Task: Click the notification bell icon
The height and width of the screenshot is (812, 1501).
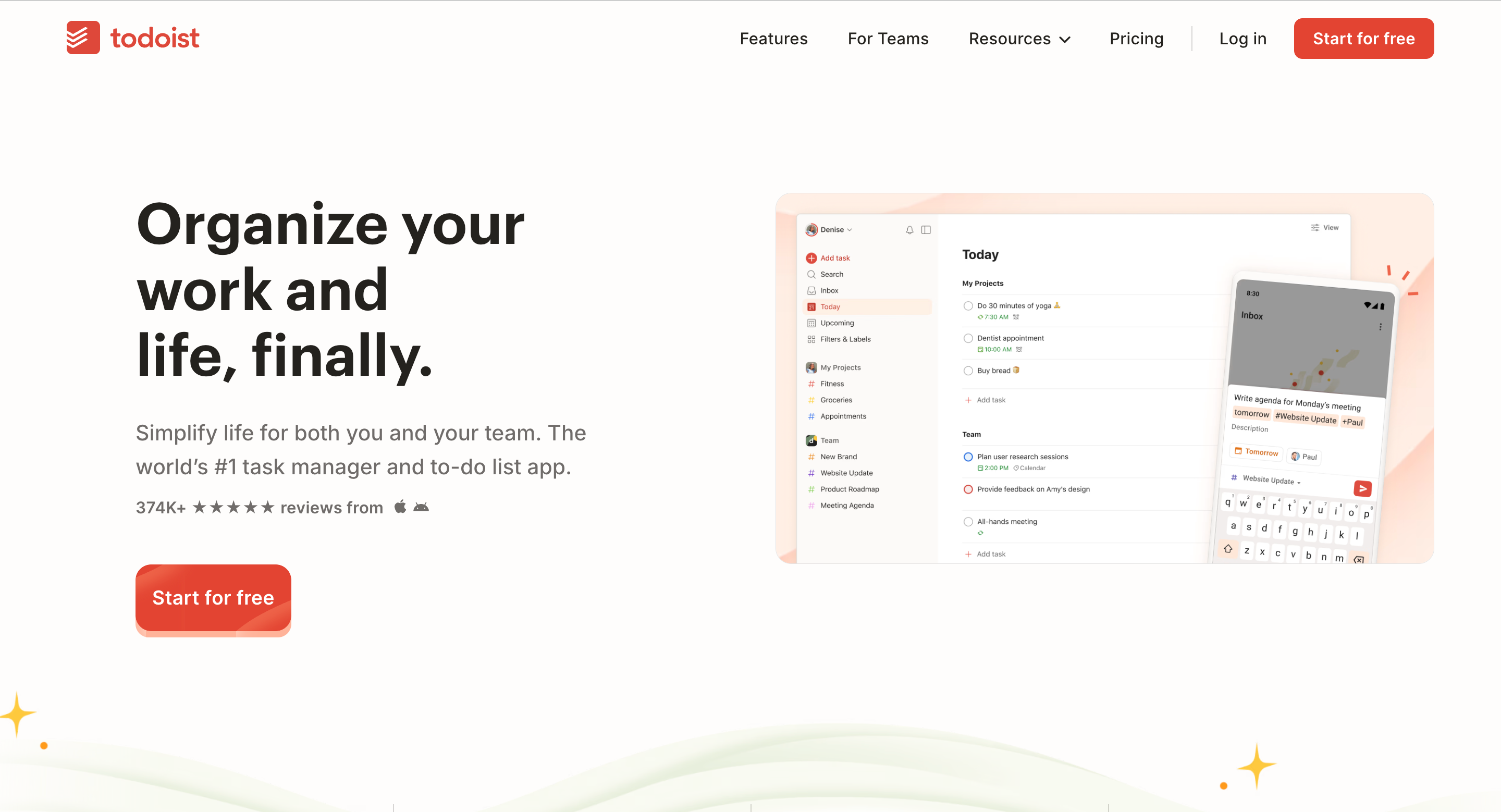Action: pyautogui.click(x=909, y=229)
